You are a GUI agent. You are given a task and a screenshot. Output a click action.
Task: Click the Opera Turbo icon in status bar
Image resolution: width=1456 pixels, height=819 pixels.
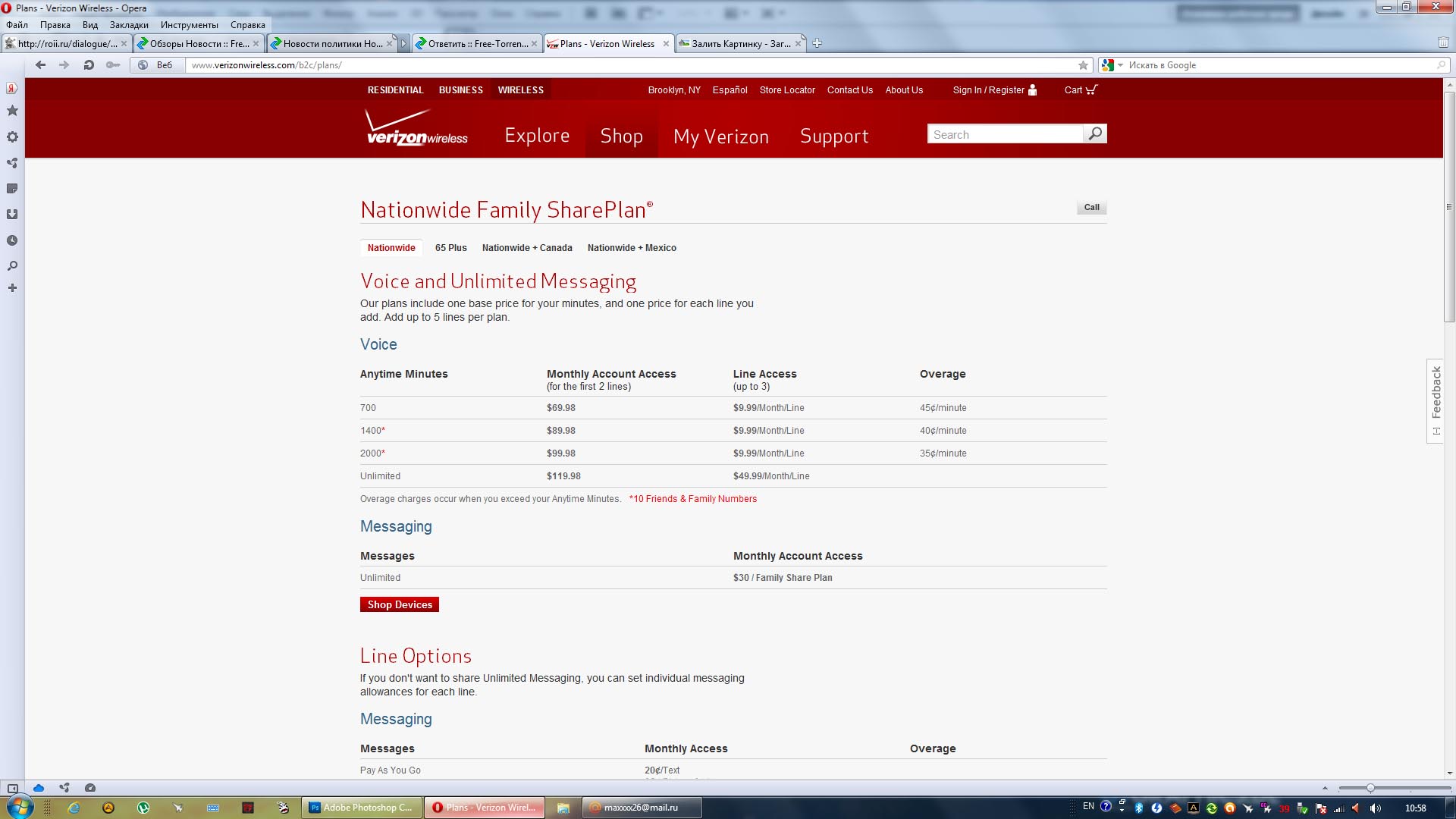90,788
